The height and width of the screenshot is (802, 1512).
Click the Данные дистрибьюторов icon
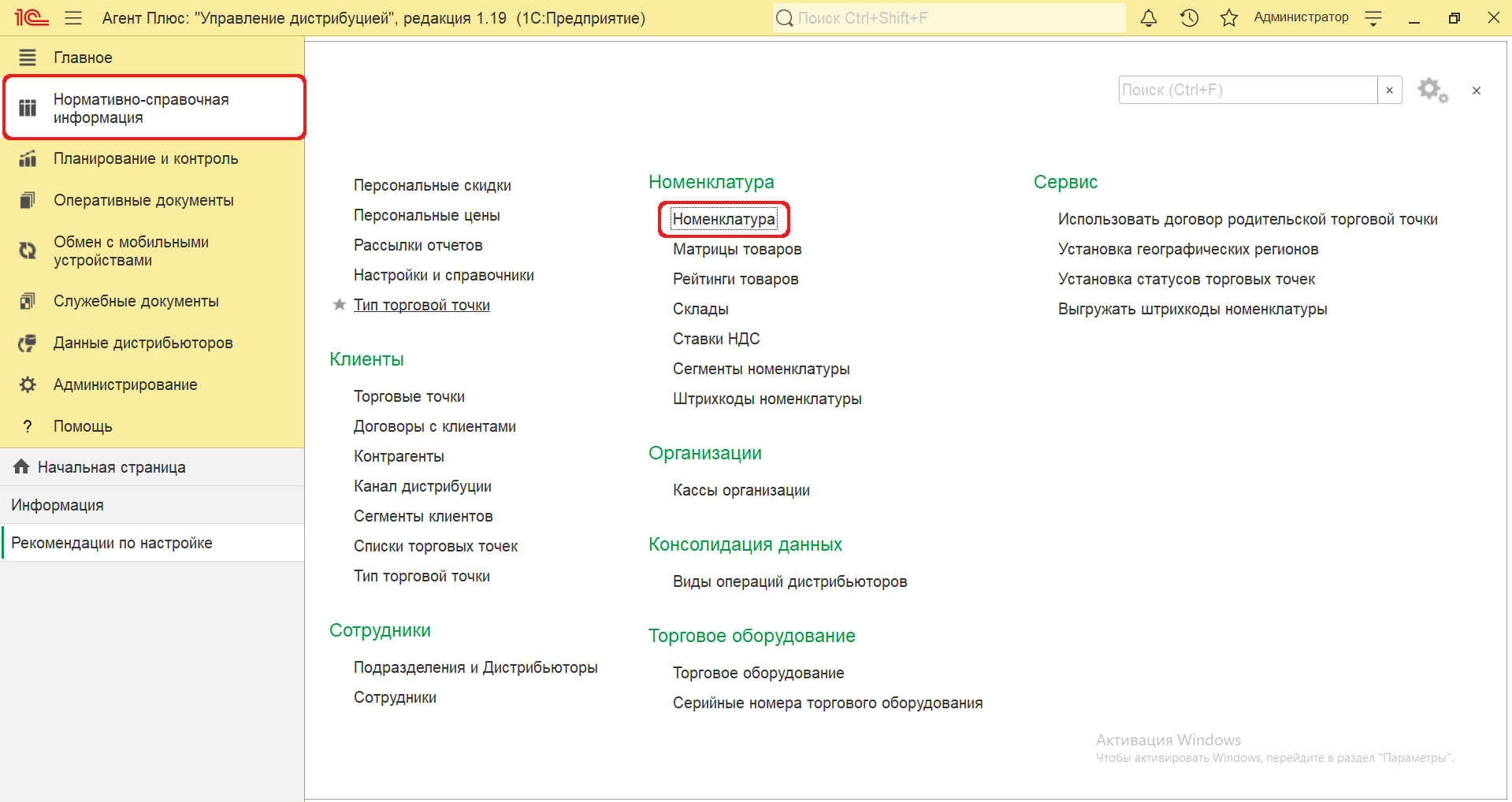pos(28,343)
